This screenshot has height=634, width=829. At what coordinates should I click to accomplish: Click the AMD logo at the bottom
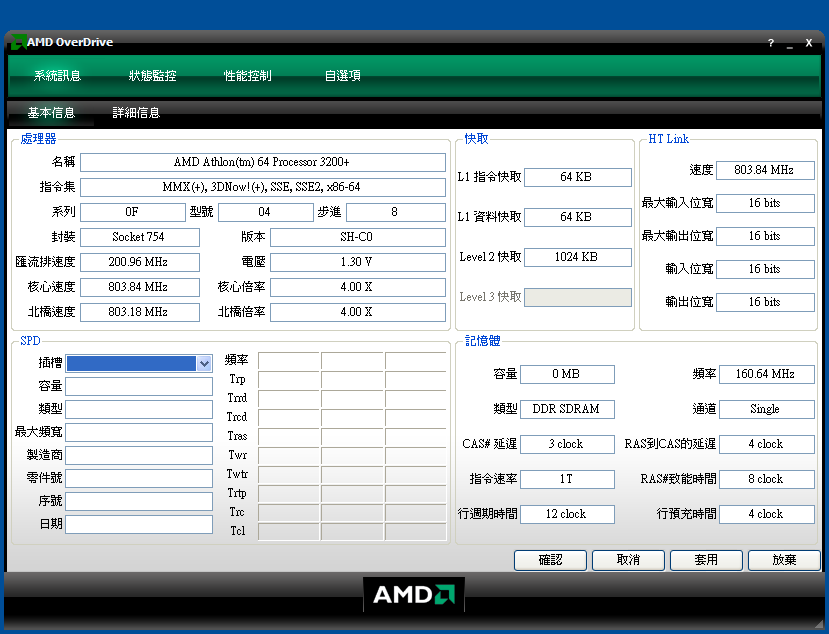(414, 594)
